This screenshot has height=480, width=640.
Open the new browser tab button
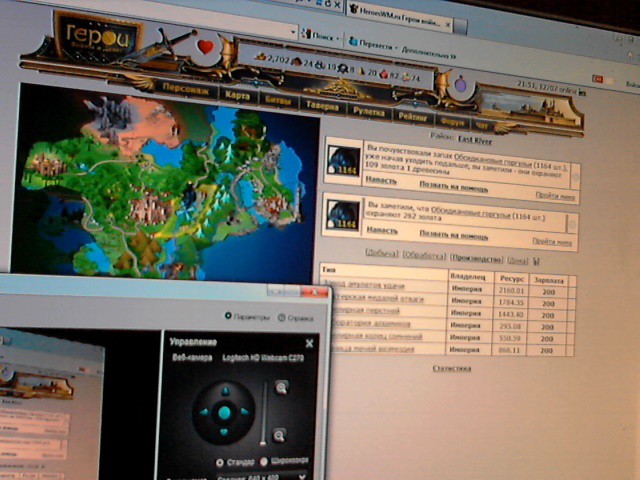[460, 26]
